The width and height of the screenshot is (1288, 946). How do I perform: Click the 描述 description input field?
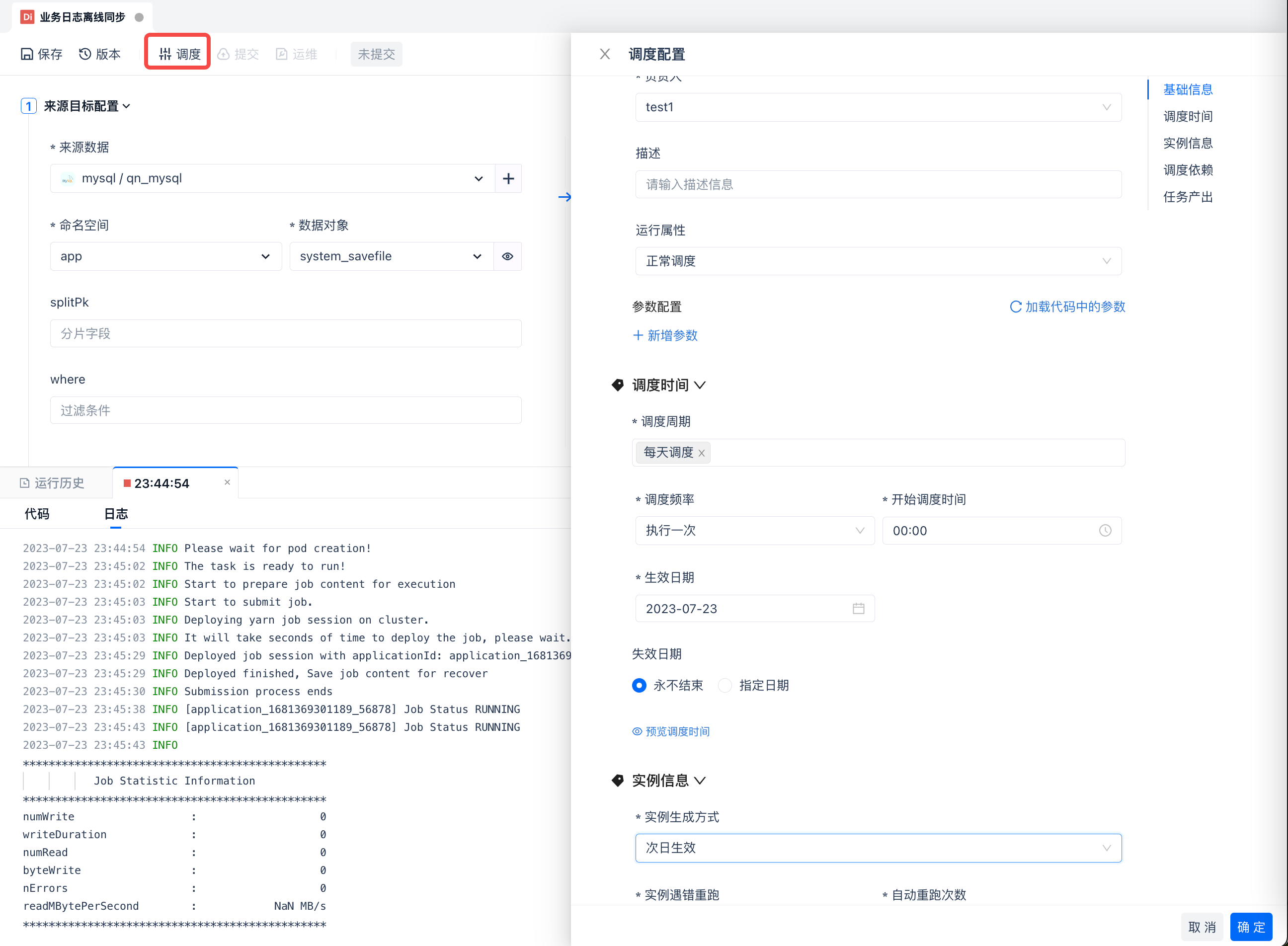click(x=878, y=184)
